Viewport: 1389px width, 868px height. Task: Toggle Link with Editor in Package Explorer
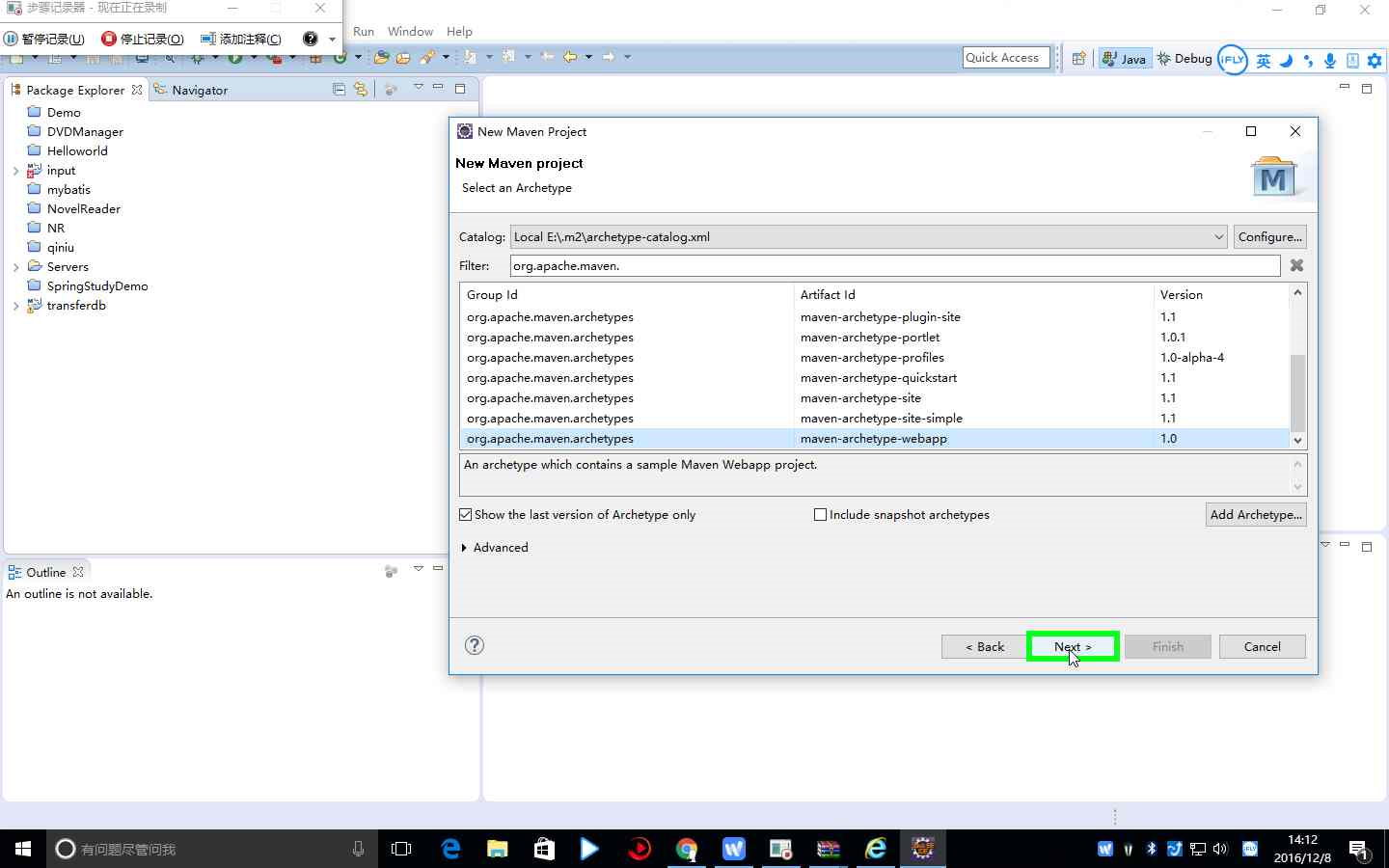tap(360, 89)
